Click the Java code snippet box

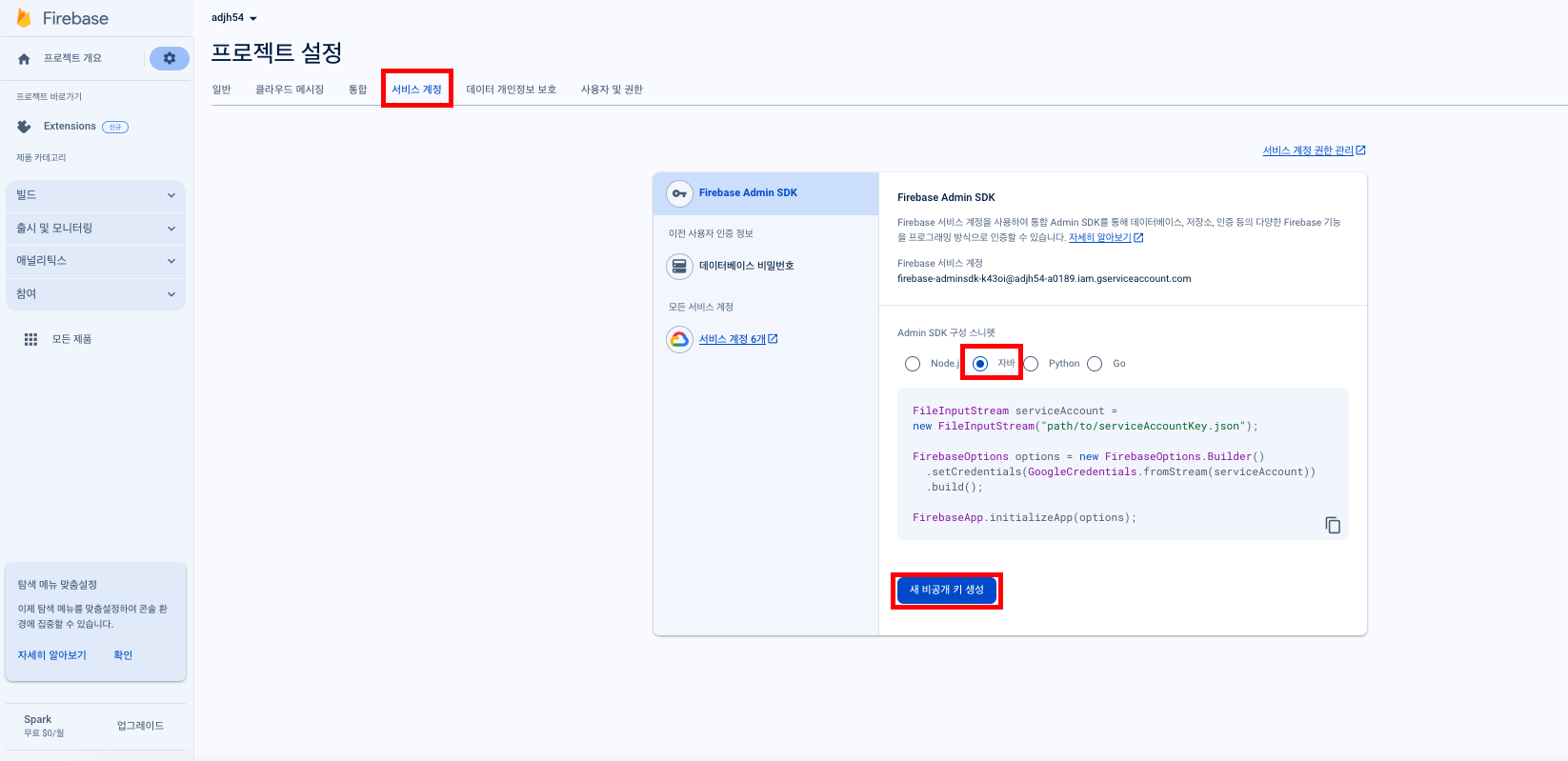point(1123,464)
